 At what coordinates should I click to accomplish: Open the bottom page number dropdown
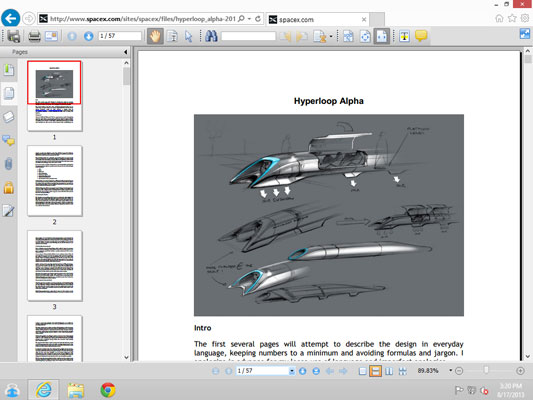point(292,371)
